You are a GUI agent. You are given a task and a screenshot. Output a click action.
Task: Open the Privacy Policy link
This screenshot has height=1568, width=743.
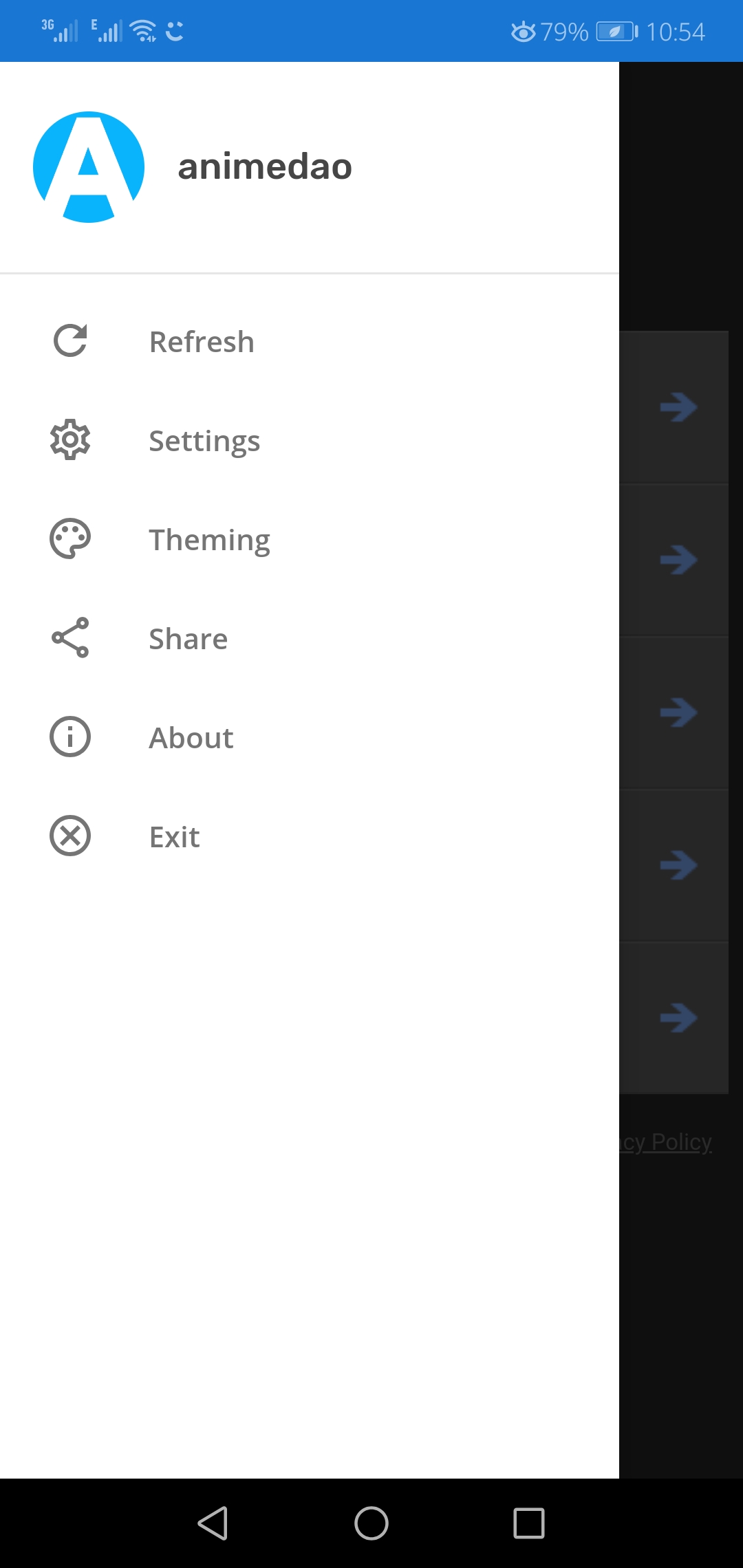pos(666,1142)
